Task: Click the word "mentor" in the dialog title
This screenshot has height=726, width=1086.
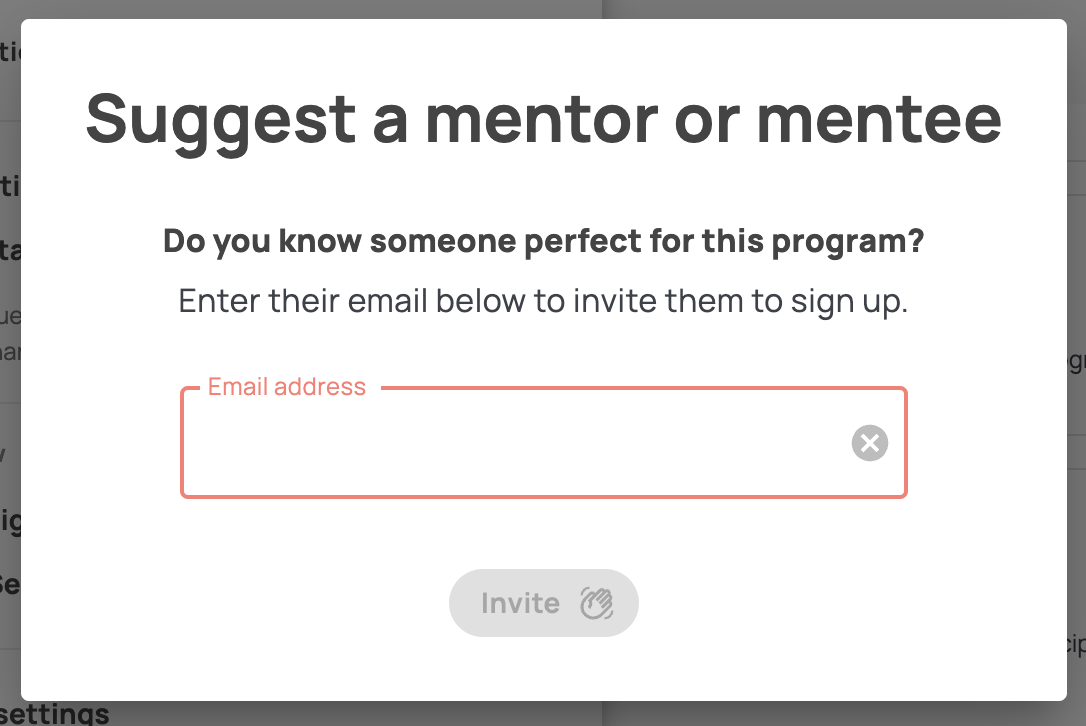Action: [542, 120]
